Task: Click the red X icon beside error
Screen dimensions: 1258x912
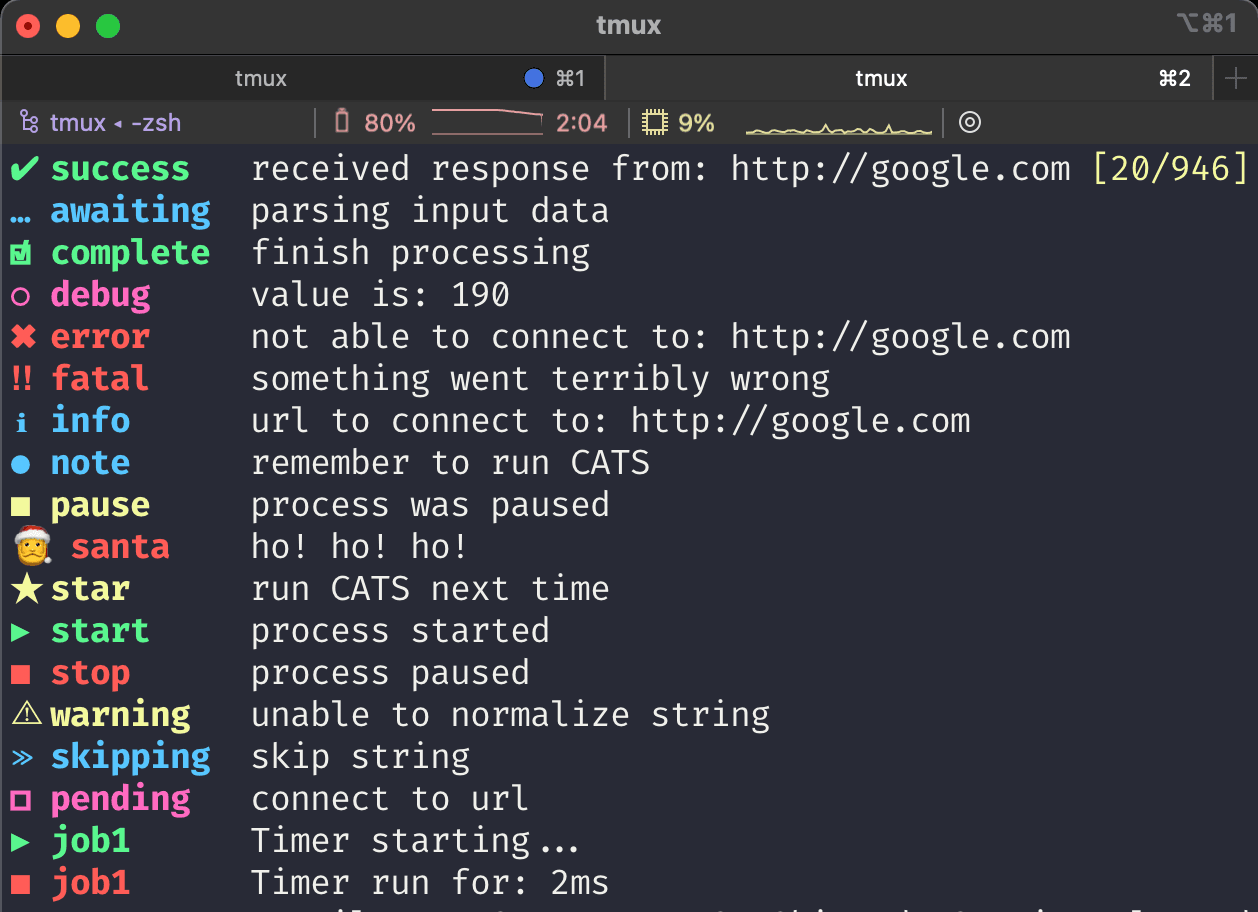Action: click(23, 337)
